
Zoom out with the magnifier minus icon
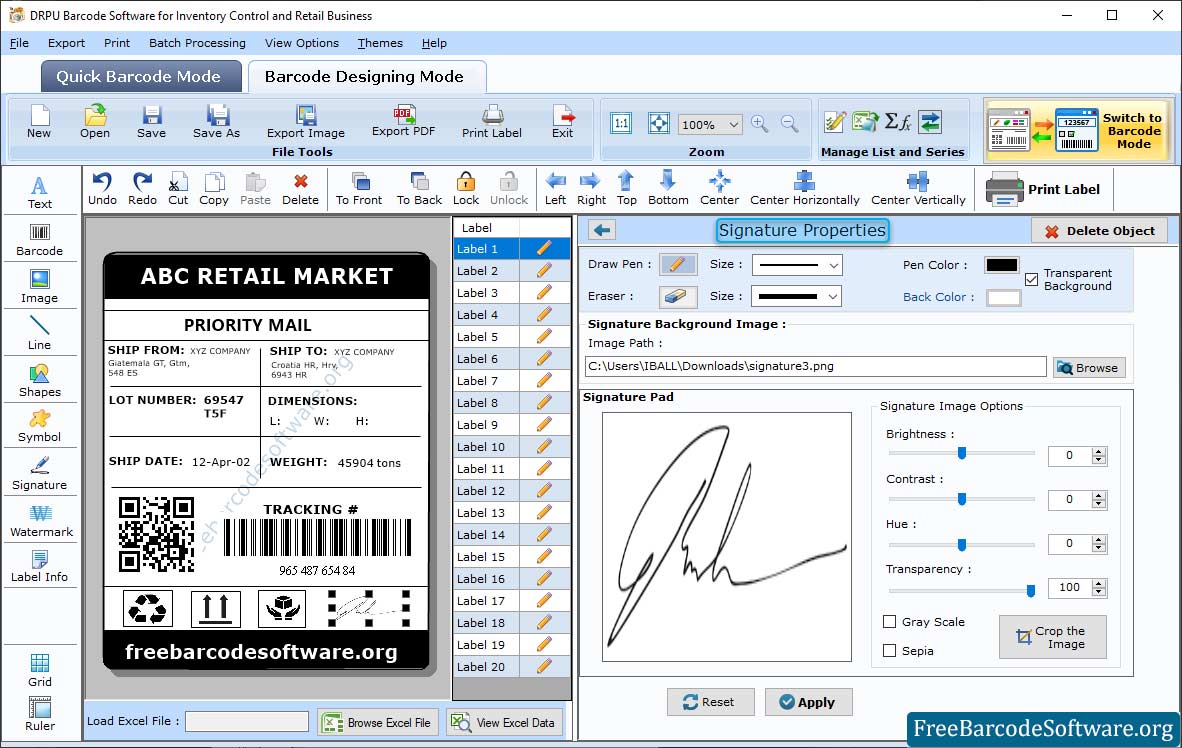[789, 124]
